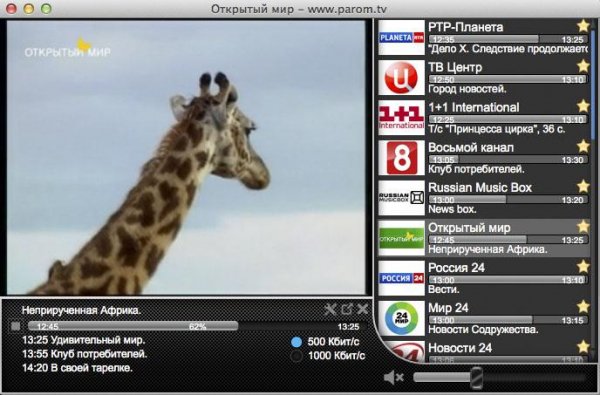Click upcoming show 13:55 Клуб потребителей

tap(85, 354)
